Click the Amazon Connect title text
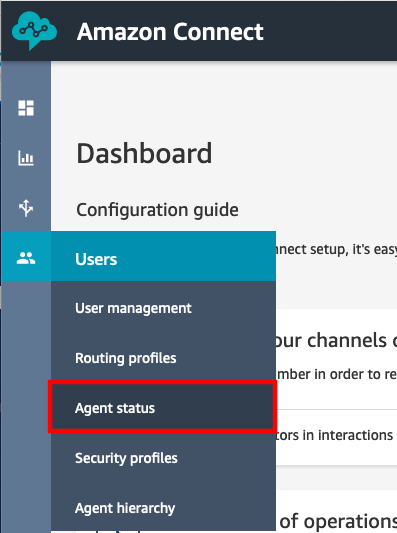Viewport: 397px width, 533px height. [x=170, y=32]
